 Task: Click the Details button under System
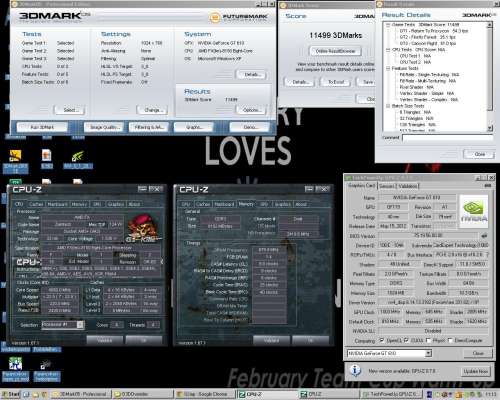tap(251, 75)
